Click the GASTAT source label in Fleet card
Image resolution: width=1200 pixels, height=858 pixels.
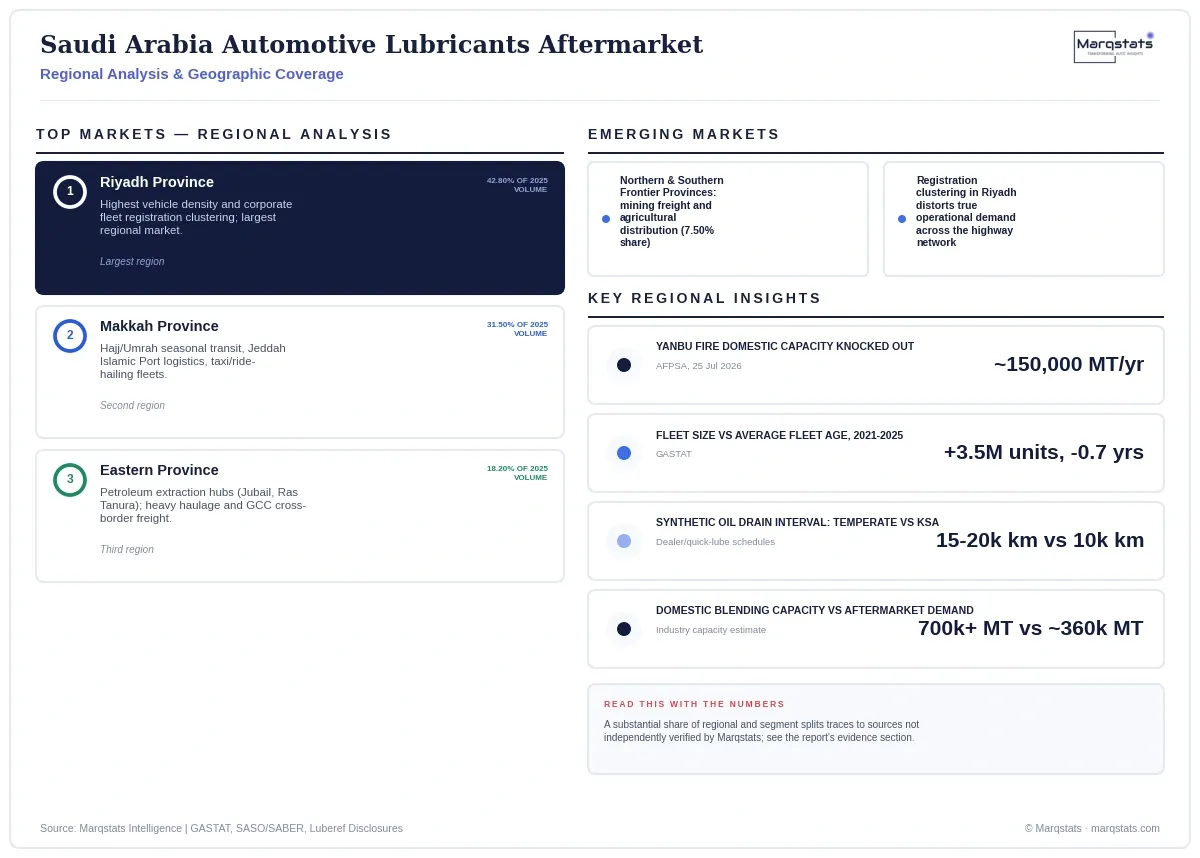(x=674, y=454)
